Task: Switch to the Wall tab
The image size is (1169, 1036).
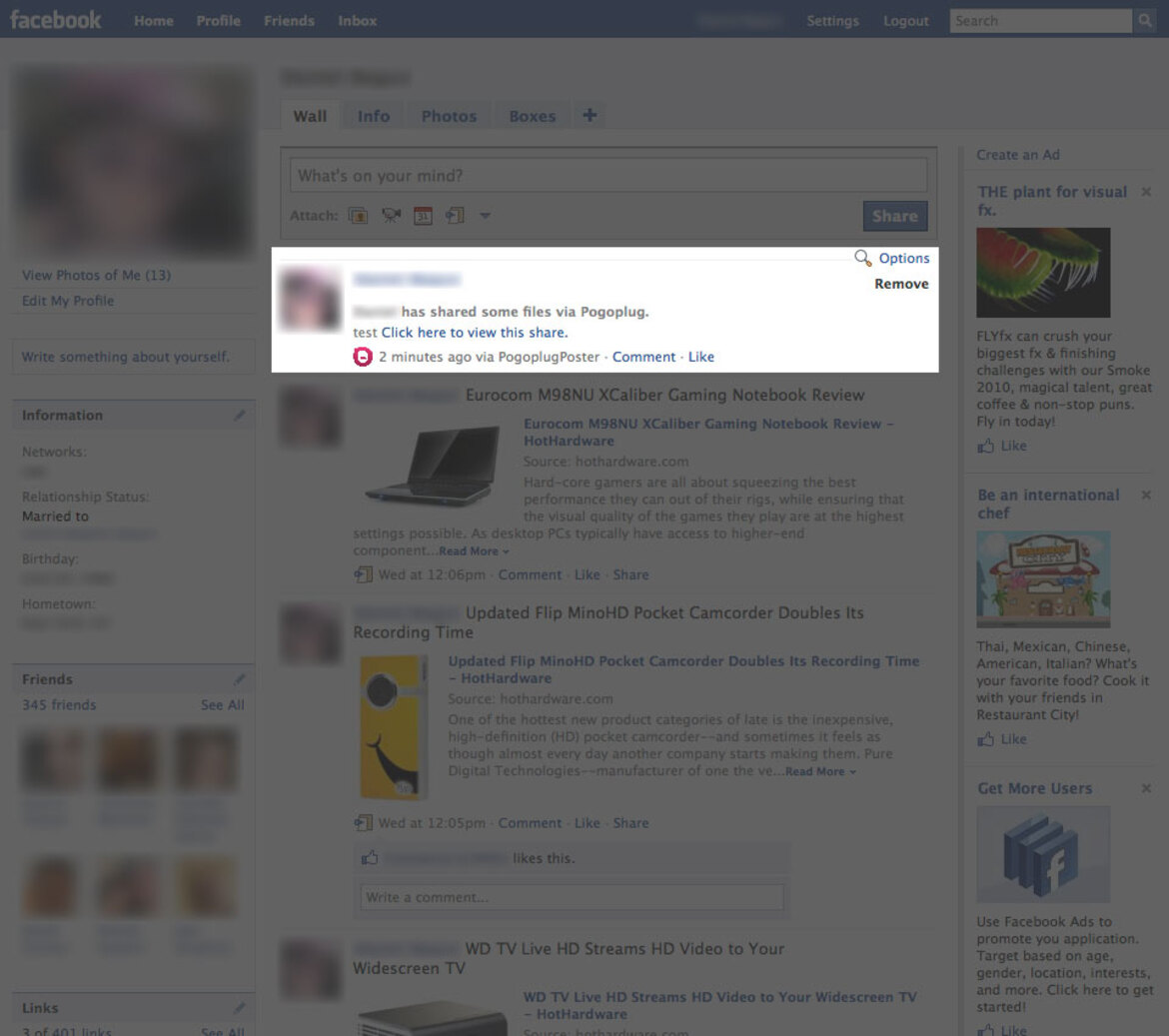Action: tap(310, 116)
